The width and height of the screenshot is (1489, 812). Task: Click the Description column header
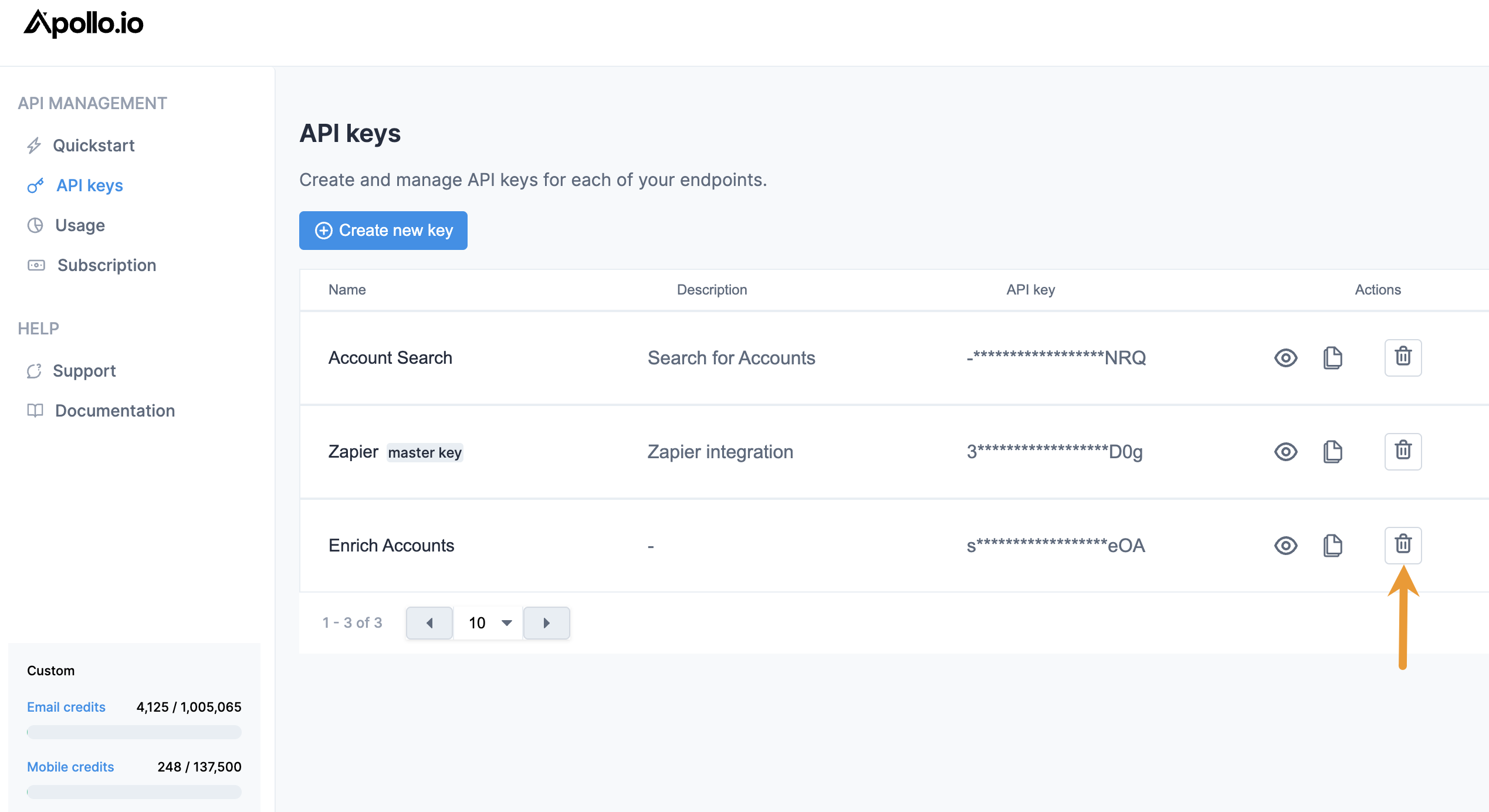[712, 290]
